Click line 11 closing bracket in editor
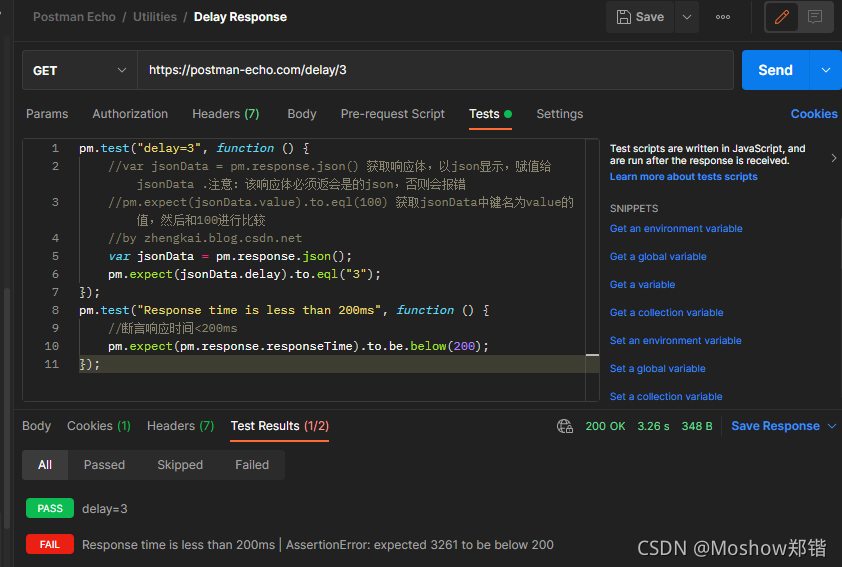Image resolution: width=842 pixels, height=567 pixels. tap(89, 364)
